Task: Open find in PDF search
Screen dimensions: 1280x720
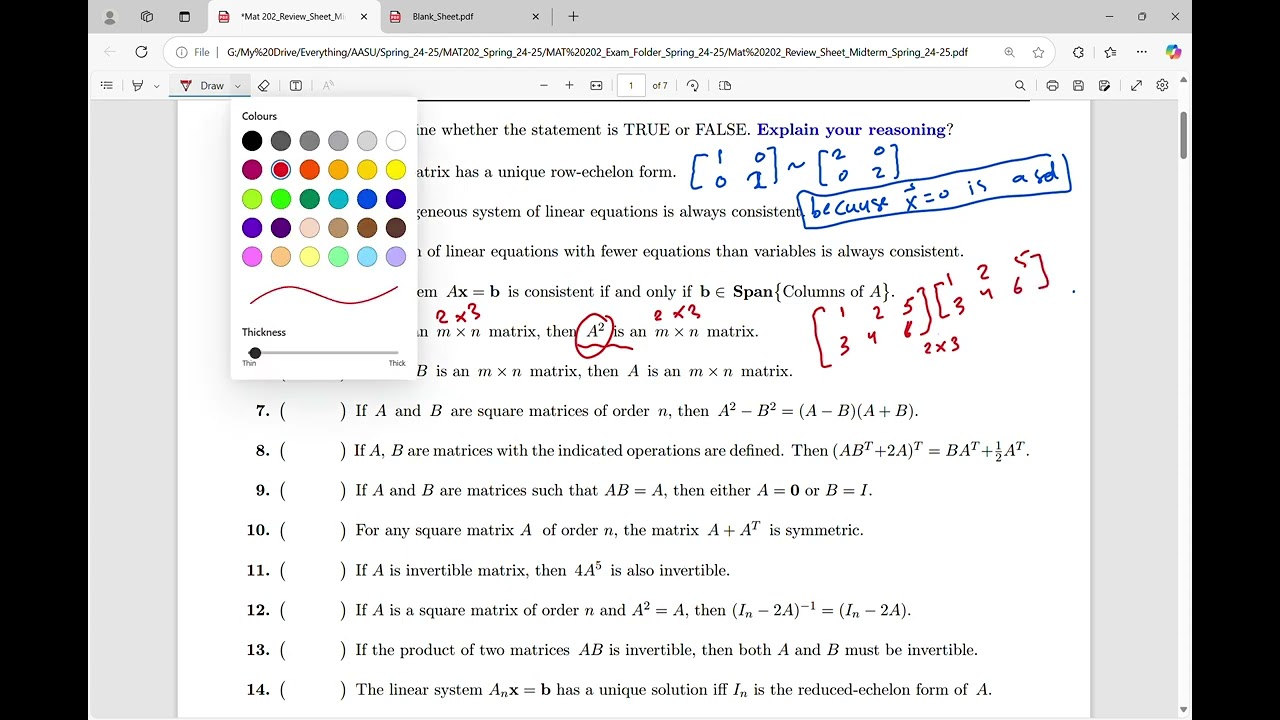Action: click(x=1020, y=86)
